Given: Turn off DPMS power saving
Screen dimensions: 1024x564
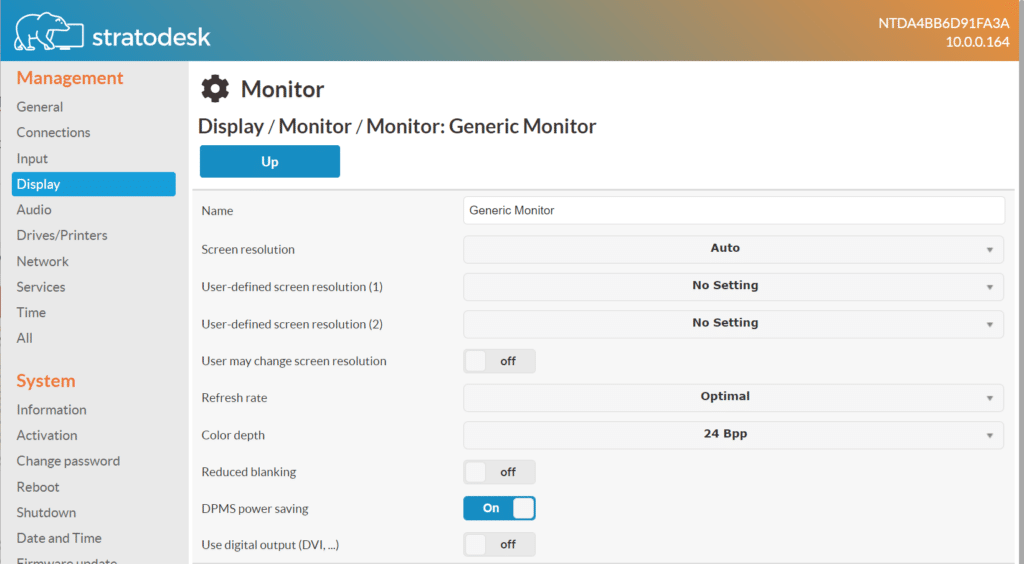Looking at the screenshot, I should (x=500, y=508).
